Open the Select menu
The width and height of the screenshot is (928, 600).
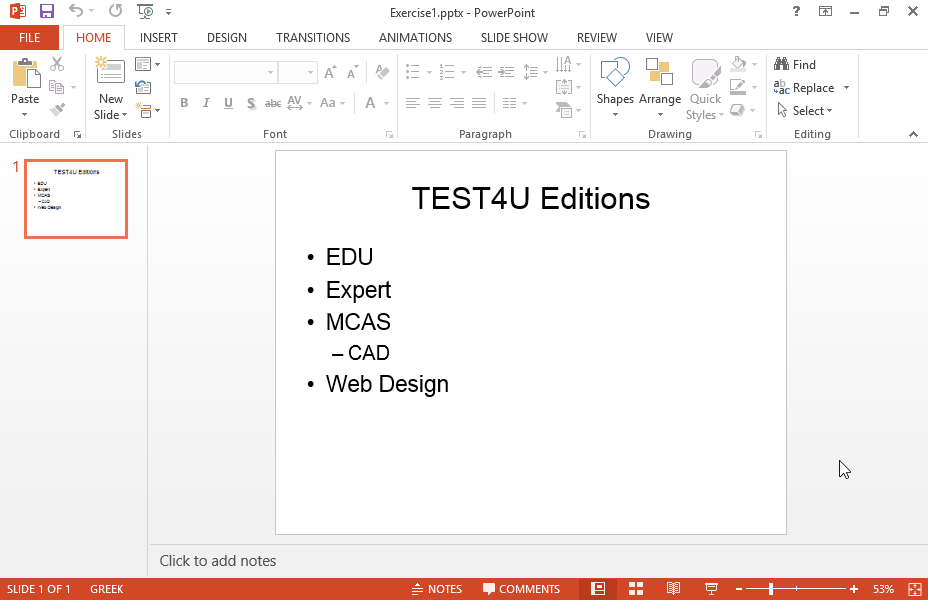805,111
